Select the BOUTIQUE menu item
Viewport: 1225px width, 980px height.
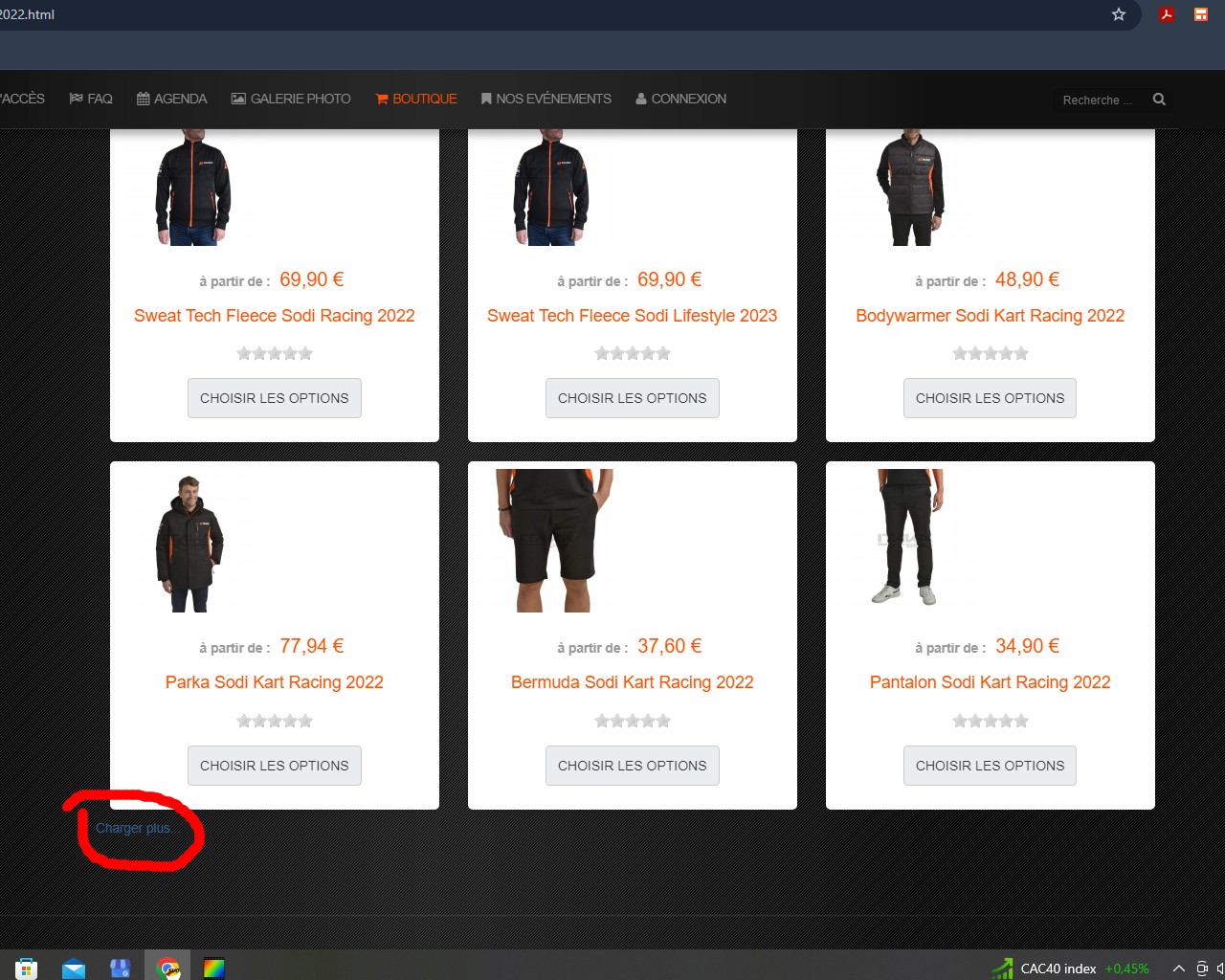point(416,99)
